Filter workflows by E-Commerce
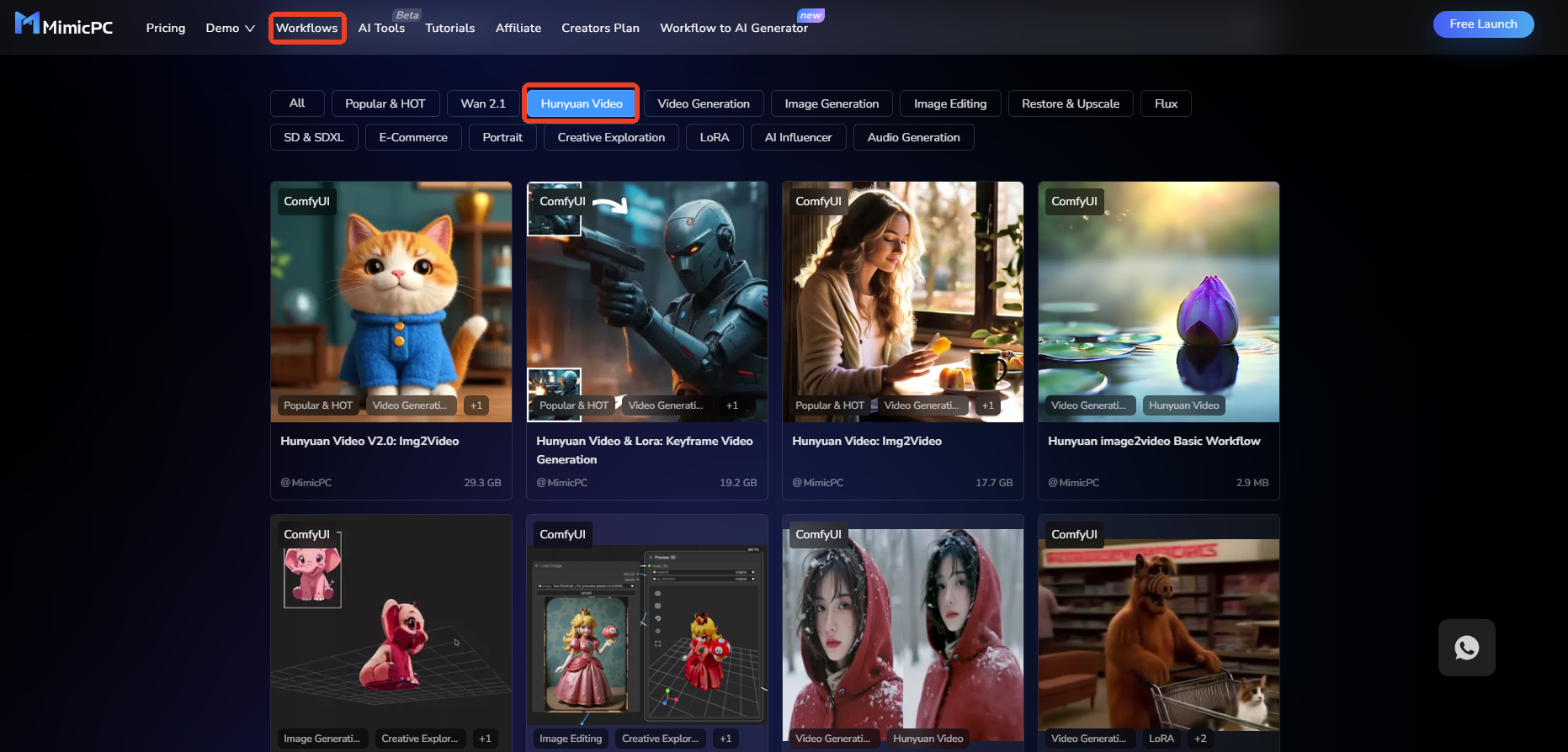 coord(413,137)
